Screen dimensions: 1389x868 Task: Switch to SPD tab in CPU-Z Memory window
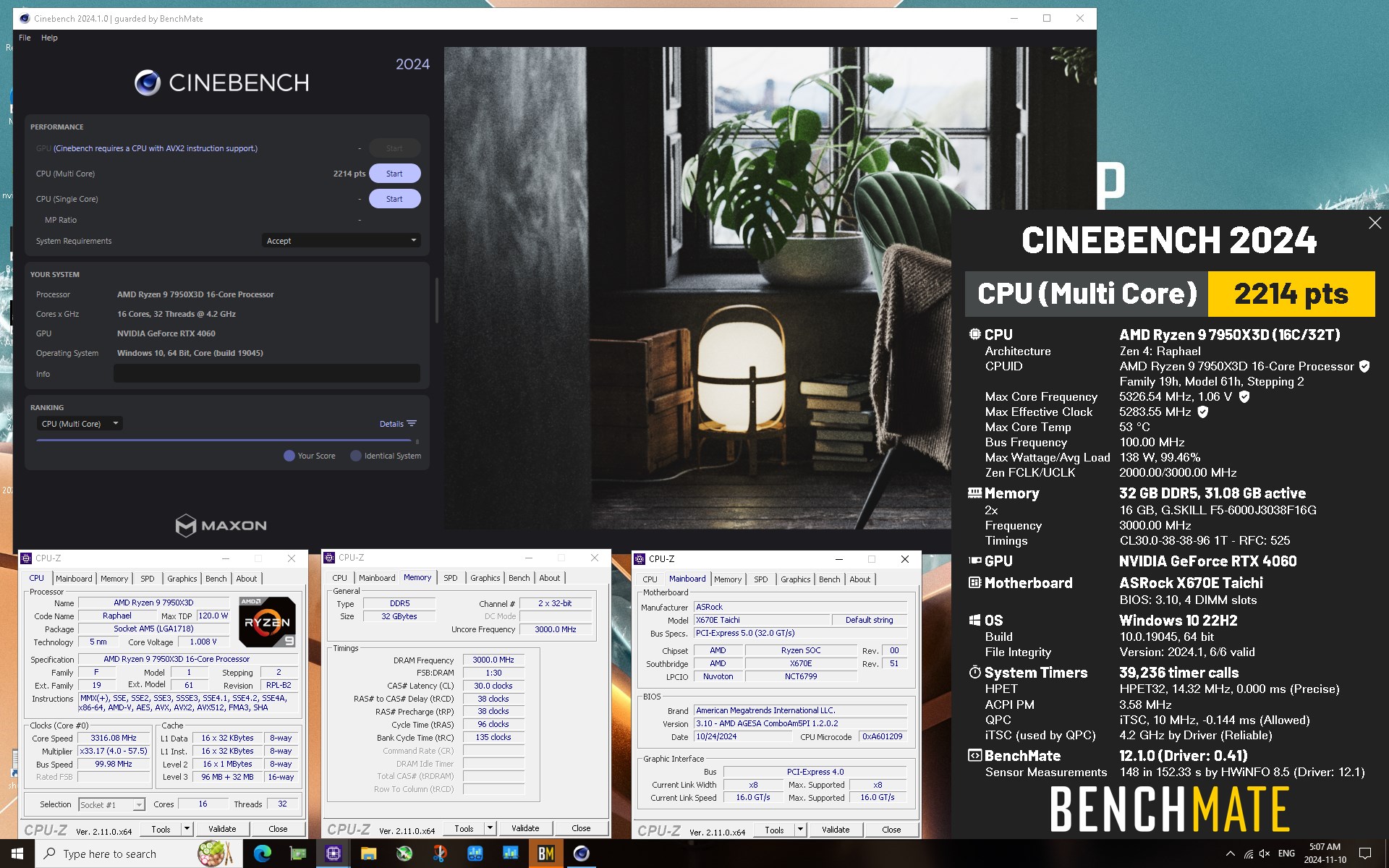(x=451, y=578)
